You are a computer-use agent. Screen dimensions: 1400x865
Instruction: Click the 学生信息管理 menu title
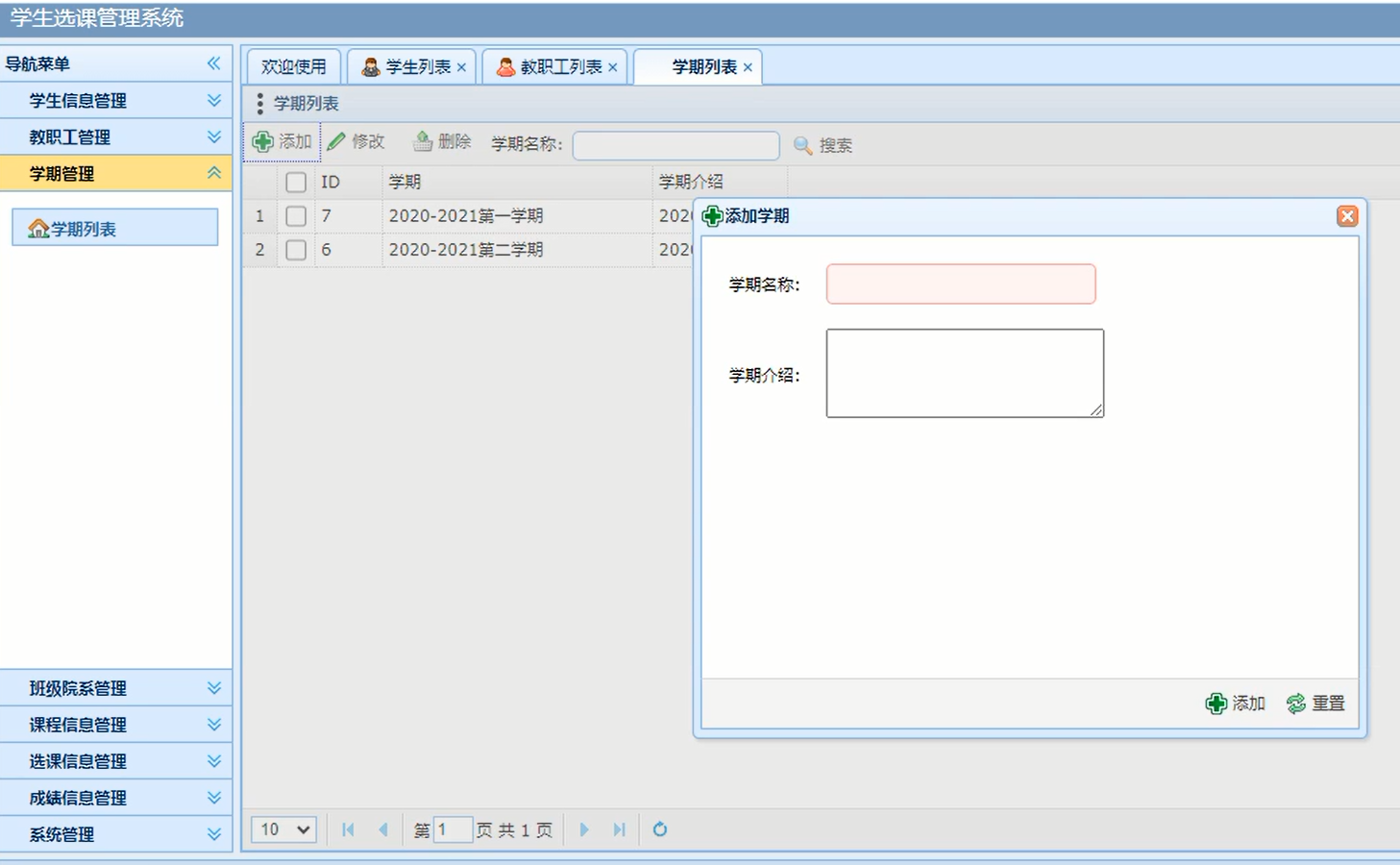tap(78, 100)
